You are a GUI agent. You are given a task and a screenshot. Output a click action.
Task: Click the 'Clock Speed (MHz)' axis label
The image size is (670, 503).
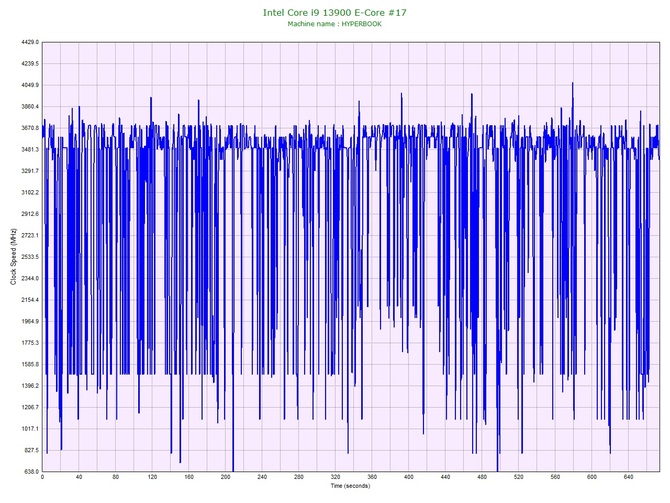[13, 256]
